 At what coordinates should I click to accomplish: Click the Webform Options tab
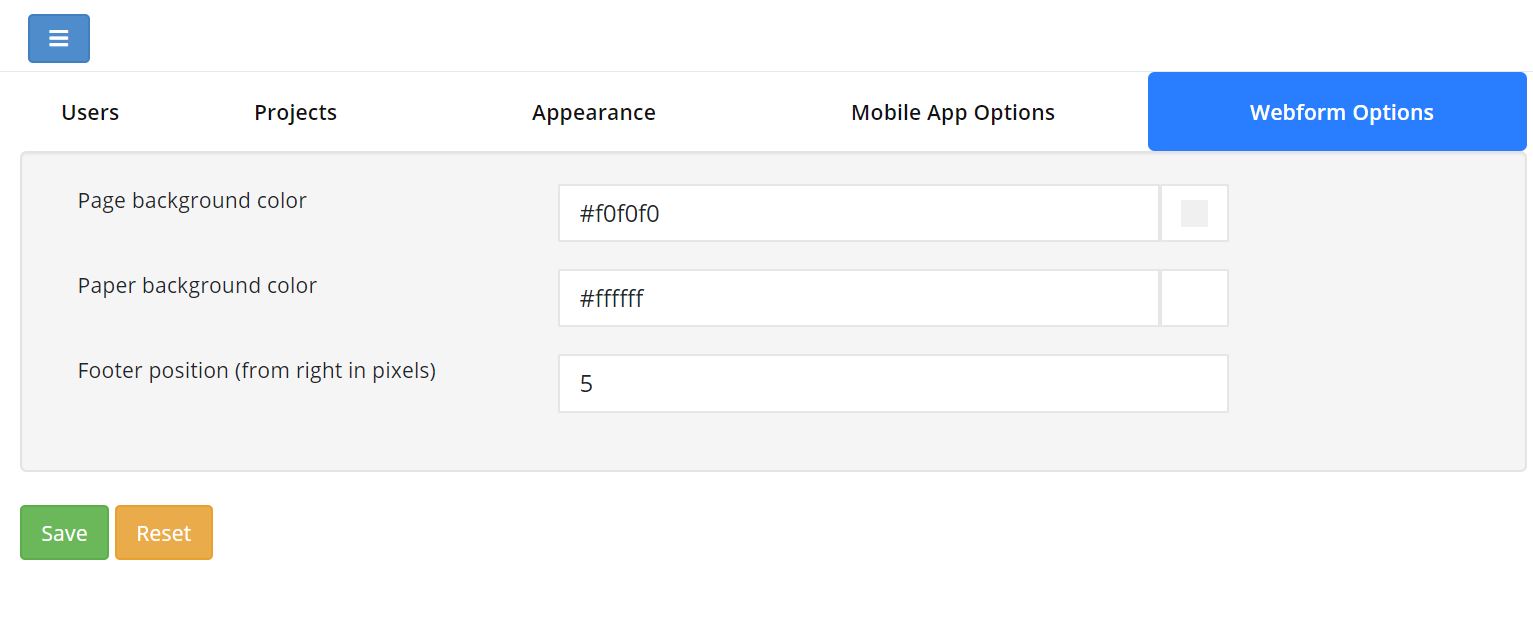(x=1340, y=113)
